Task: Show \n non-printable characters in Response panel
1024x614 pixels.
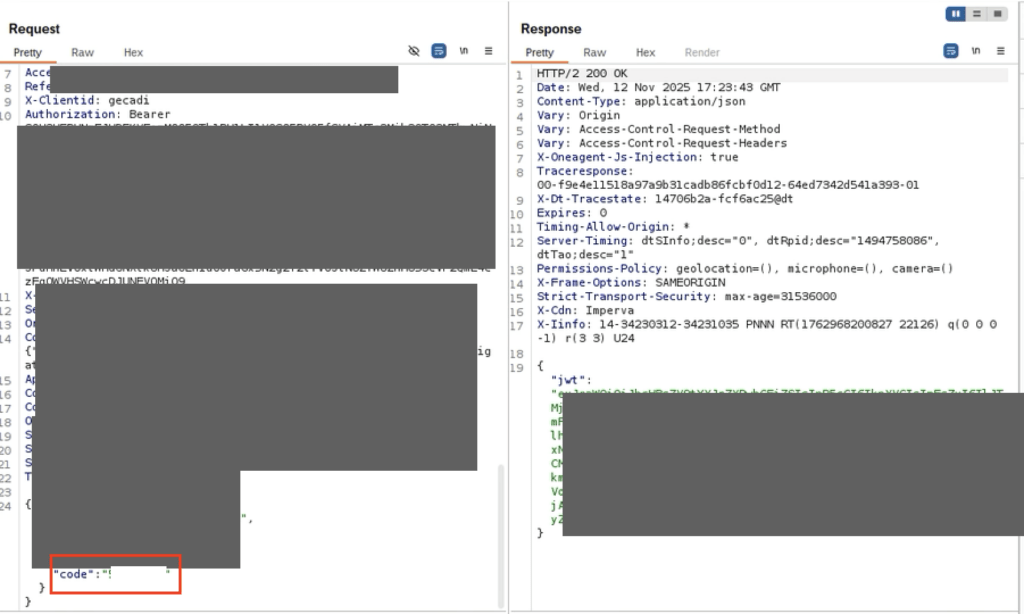Action: pyautogui.click(x=976, y=51)
